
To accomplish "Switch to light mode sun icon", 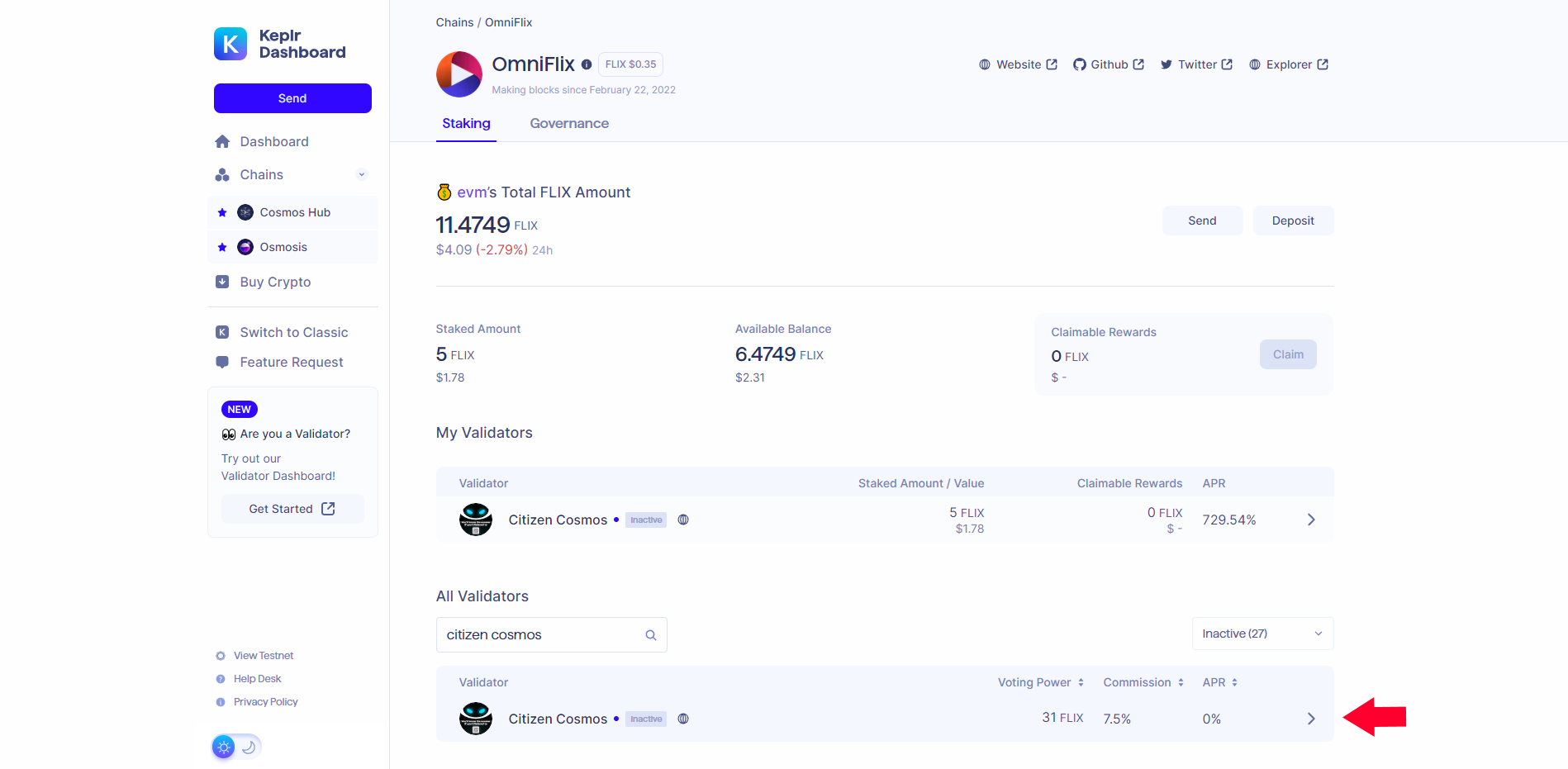I will coord(224,747).
